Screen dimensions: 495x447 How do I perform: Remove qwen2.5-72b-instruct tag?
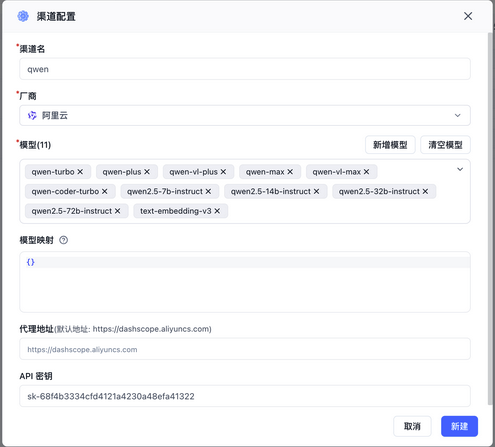pyautogui.click(x=117, y=211)
